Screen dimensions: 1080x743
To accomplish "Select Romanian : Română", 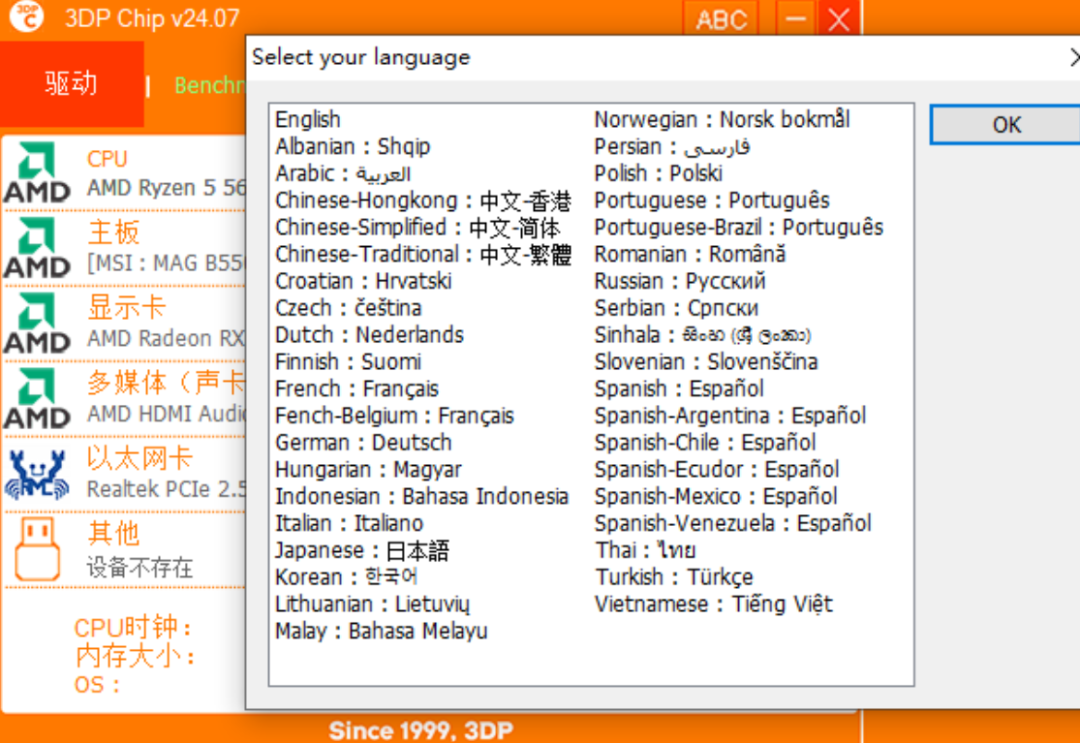I will point(689,254).
